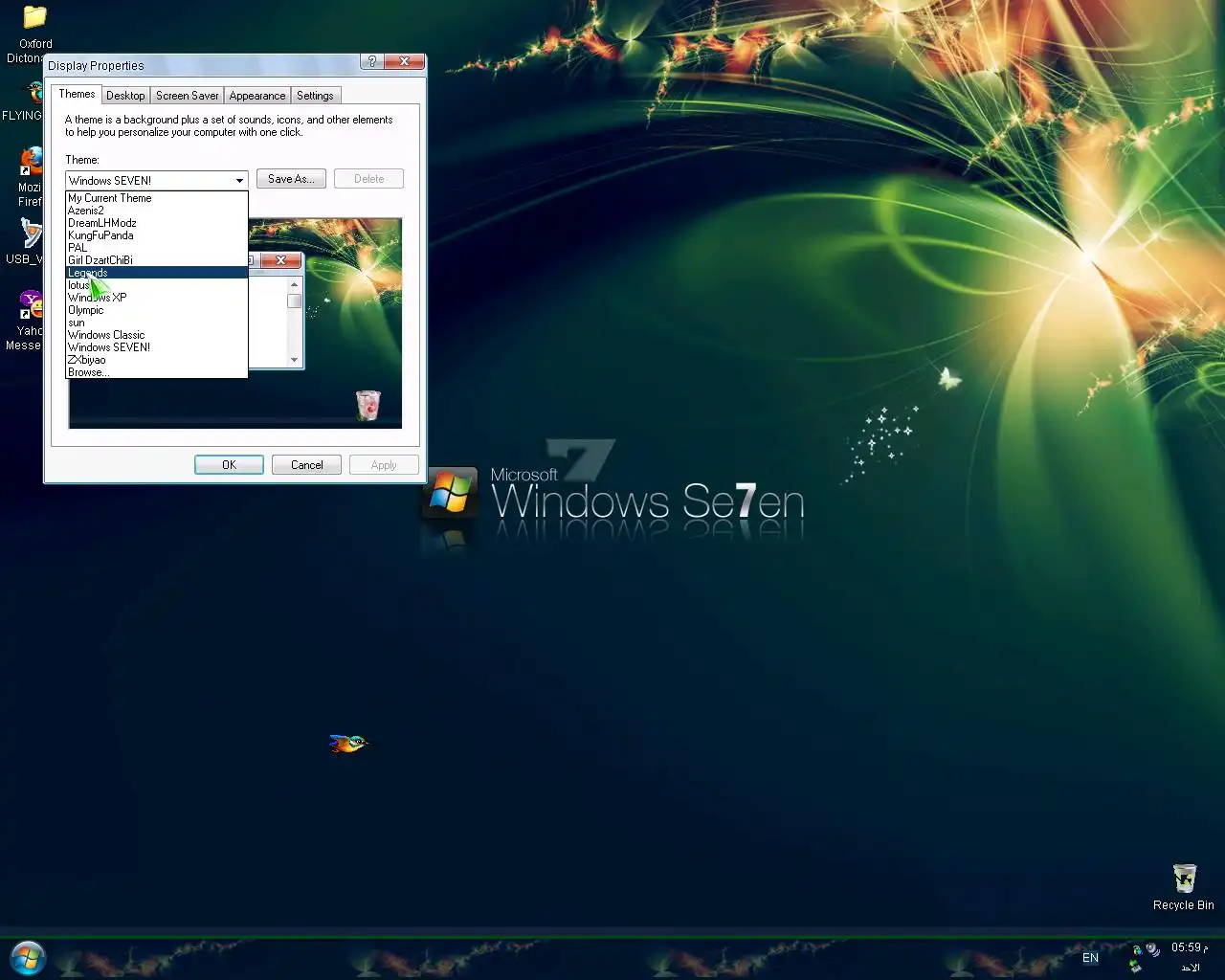Choose the ZXbiyao theme
The height and width of the screenshot is (980, 1225).
click(x=157, y=360)
